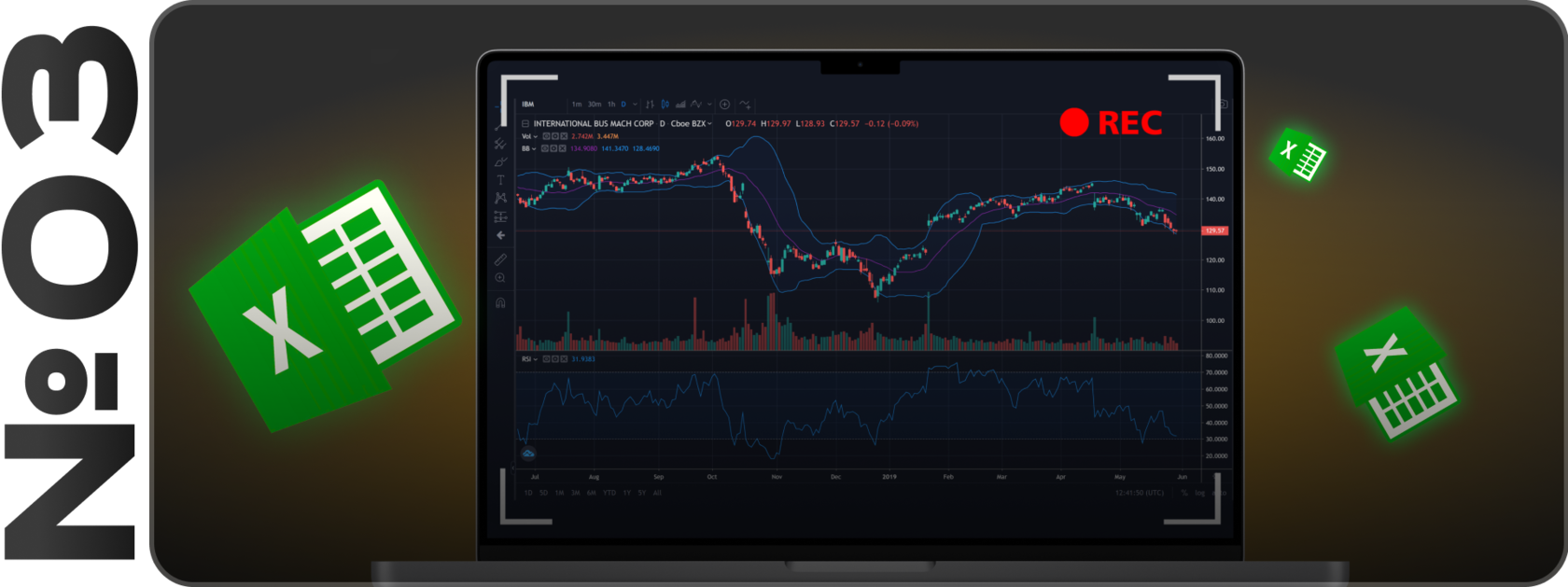
Task: Click the 2019 time axis label
Action: click(889, 477)
